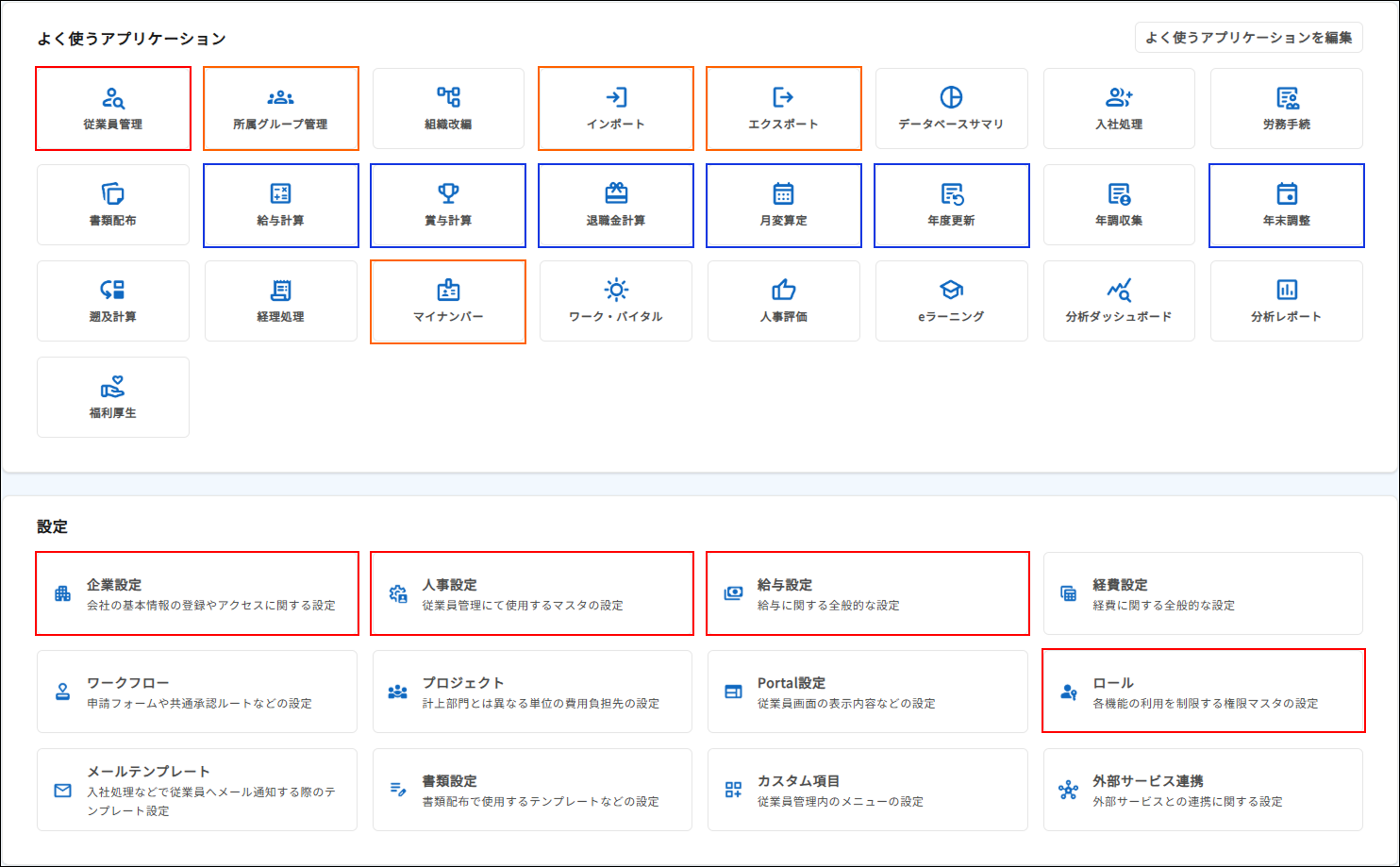
Task: Click the 書類設定 pencil-lines icon
Action: pyautogui.click(x=398, y=790)
